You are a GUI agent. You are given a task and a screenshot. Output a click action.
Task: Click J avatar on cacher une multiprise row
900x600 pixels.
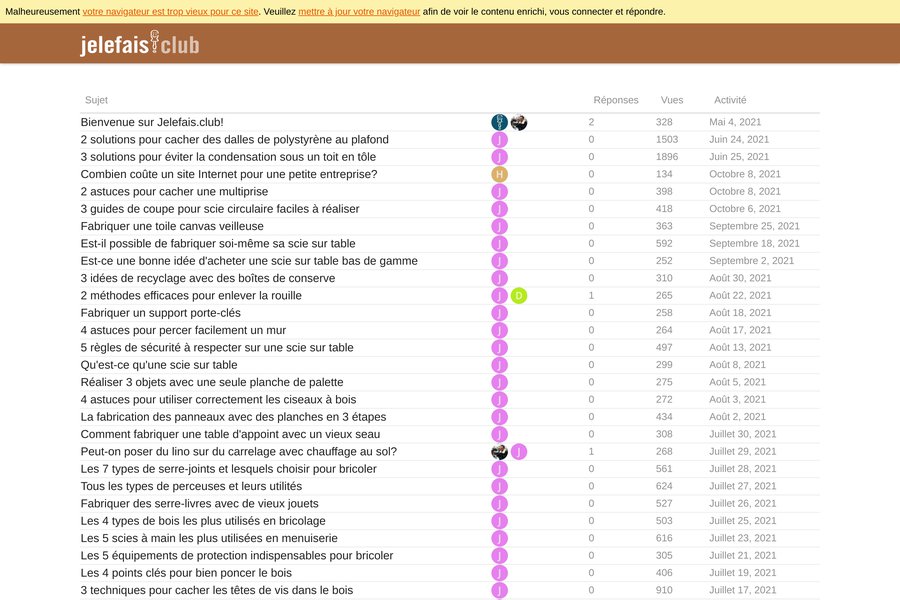(x=499, y=192)
